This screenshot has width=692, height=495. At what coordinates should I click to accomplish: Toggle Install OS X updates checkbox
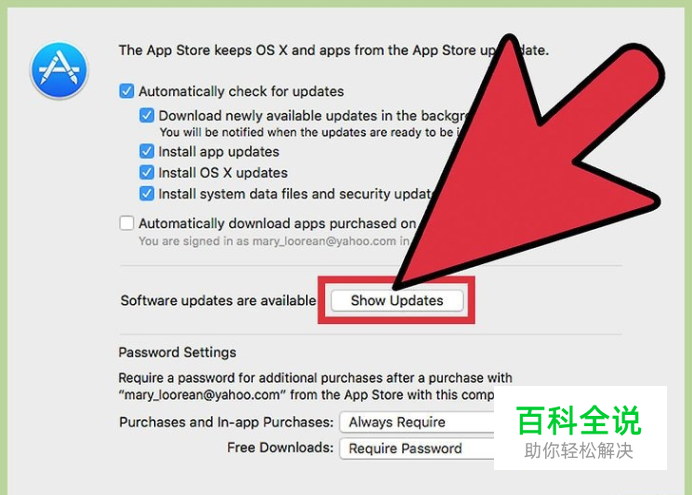(147, 172)
